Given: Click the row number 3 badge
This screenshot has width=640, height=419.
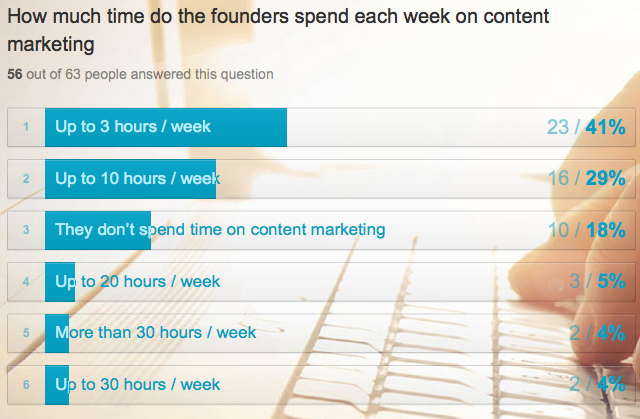Looking at the screenshot, I should [x=25, y=230].
